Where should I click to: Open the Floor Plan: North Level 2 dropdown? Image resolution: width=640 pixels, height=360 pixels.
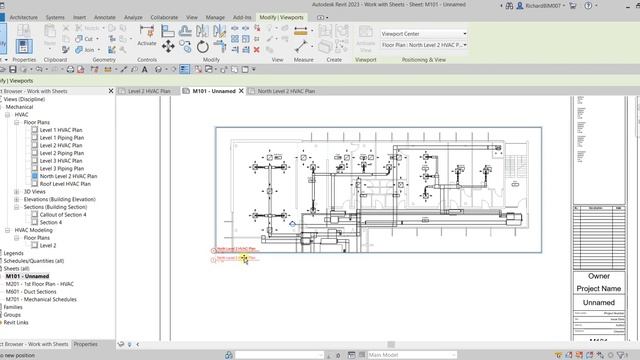[424, 45]
